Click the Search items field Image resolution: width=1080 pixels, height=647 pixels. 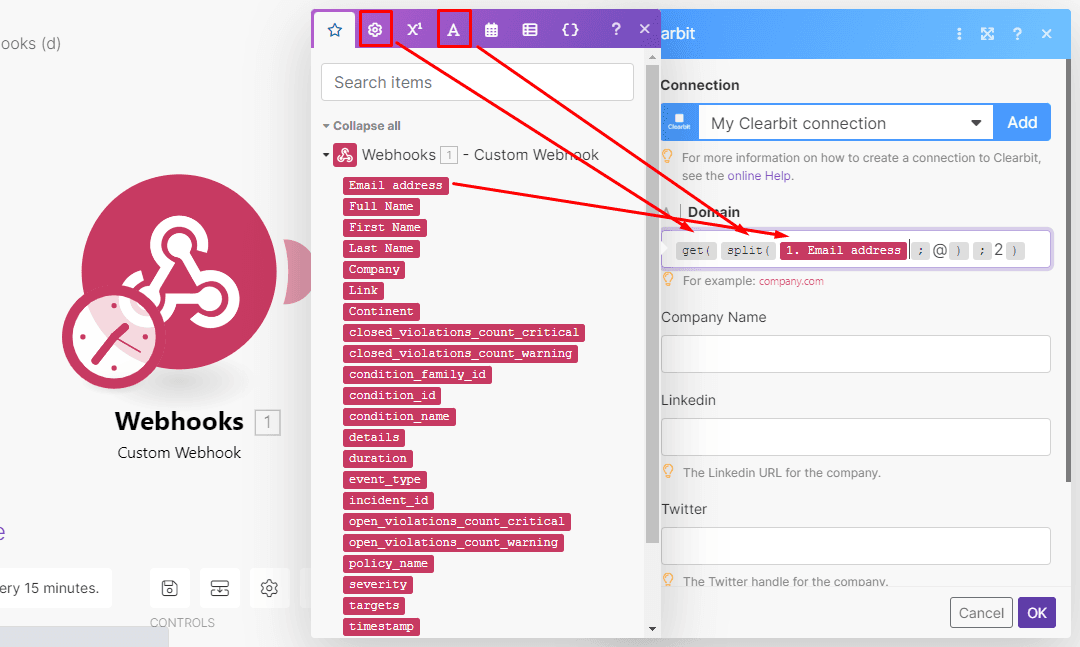point(477,82)
